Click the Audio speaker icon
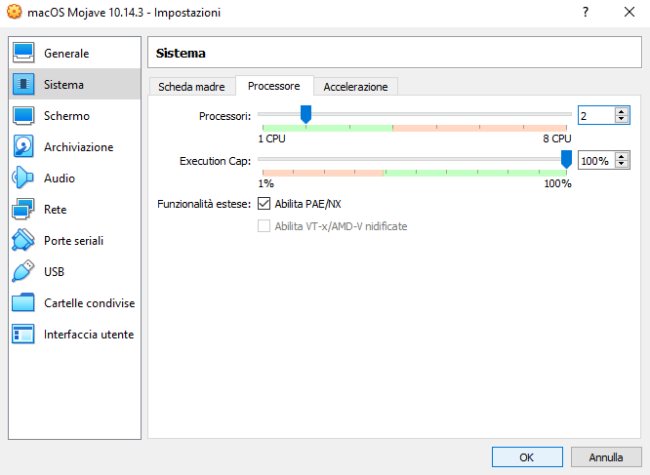650x475 pixels. tap(24, 178)
